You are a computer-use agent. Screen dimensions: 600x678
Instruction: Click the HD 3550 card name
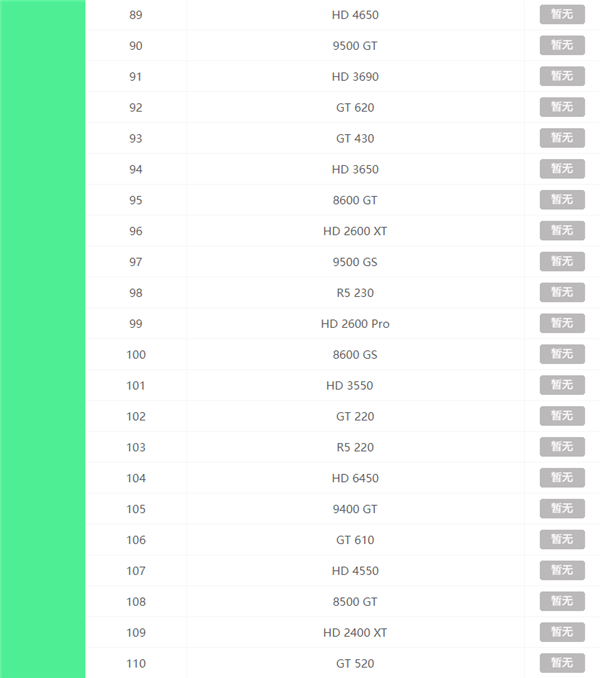[x=355, y=386]
